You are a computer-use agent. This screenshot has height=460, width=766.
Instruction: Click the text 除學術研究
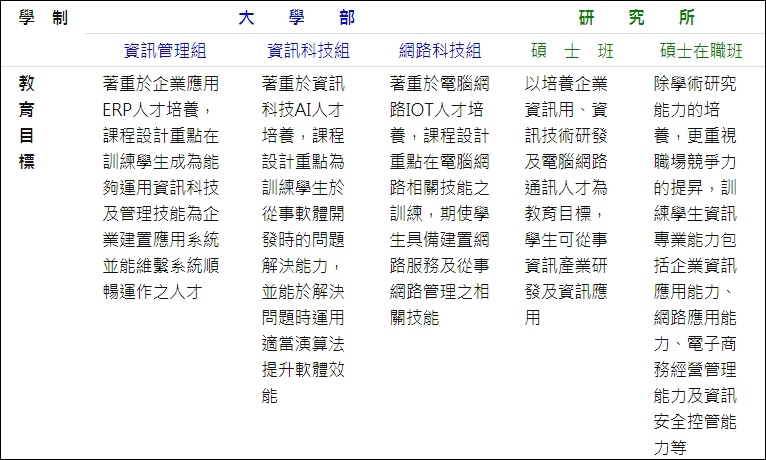tap(695, 84)
